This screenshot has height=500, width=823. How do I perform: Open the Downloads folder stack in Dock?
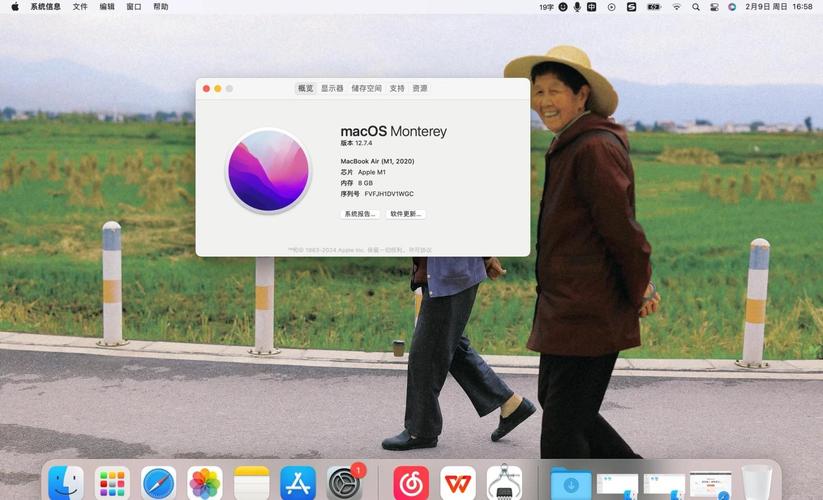[x=570, y=483]
